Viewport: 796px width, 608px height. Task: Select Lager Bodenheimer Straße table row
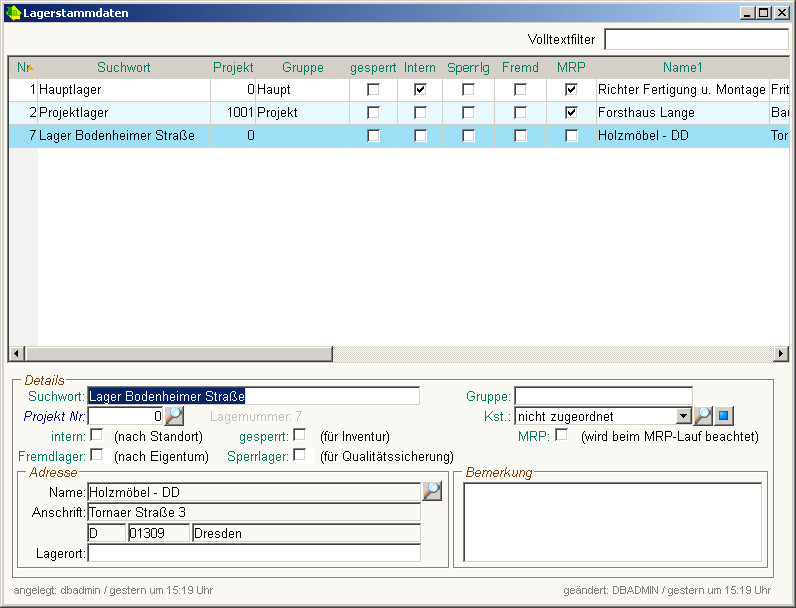[x=399, y=136]
